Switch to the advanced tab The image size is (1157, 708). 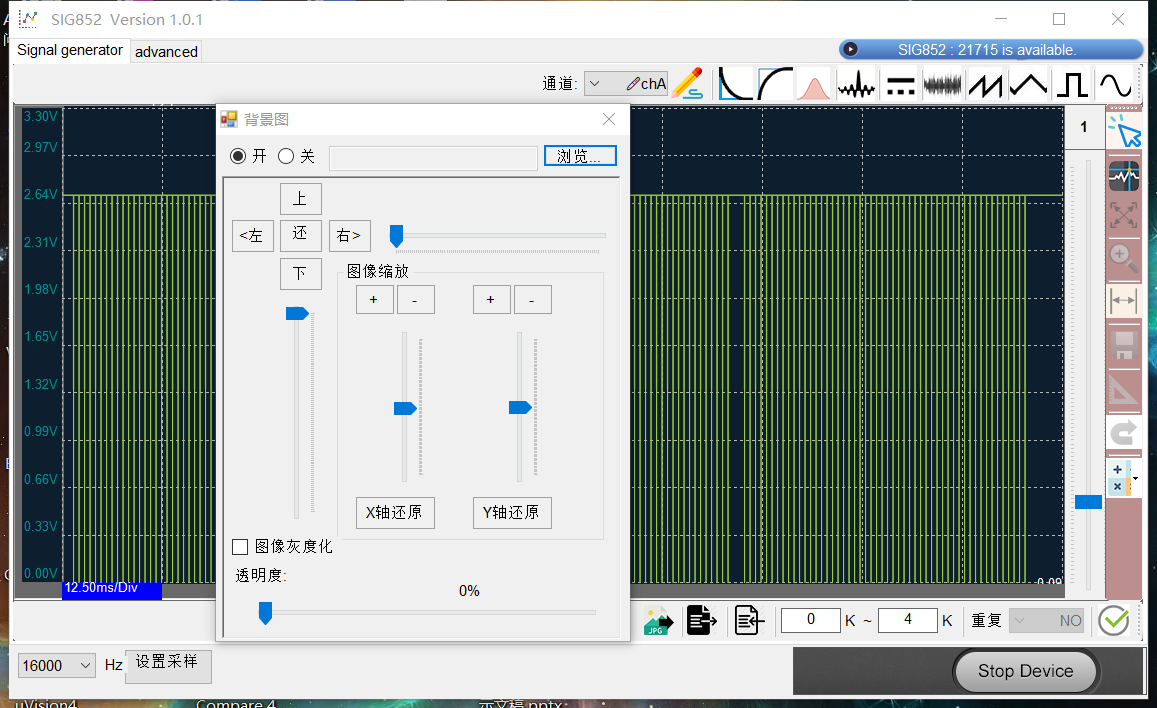click(x=166, y=52)
